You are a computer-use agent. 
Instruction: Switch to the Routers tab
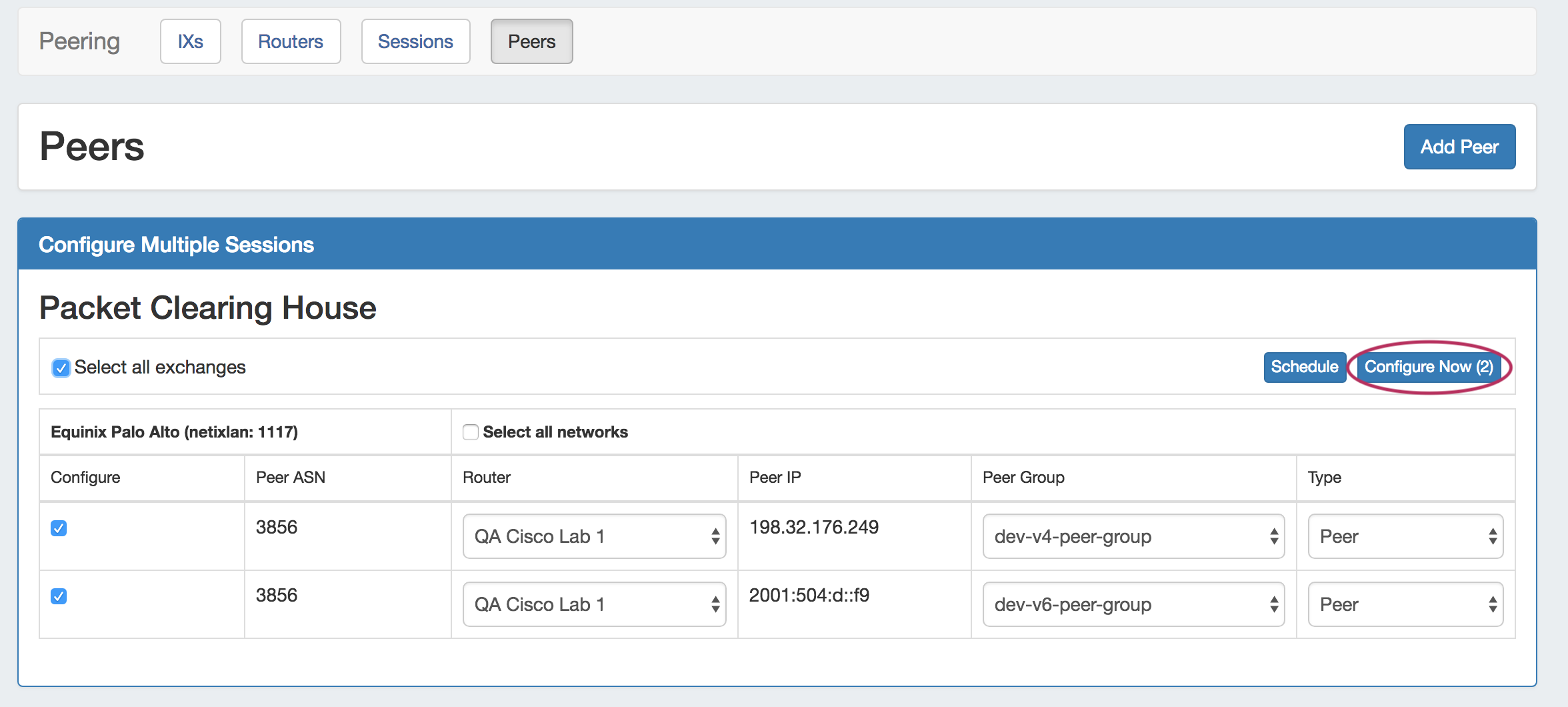tap(291, 41)
